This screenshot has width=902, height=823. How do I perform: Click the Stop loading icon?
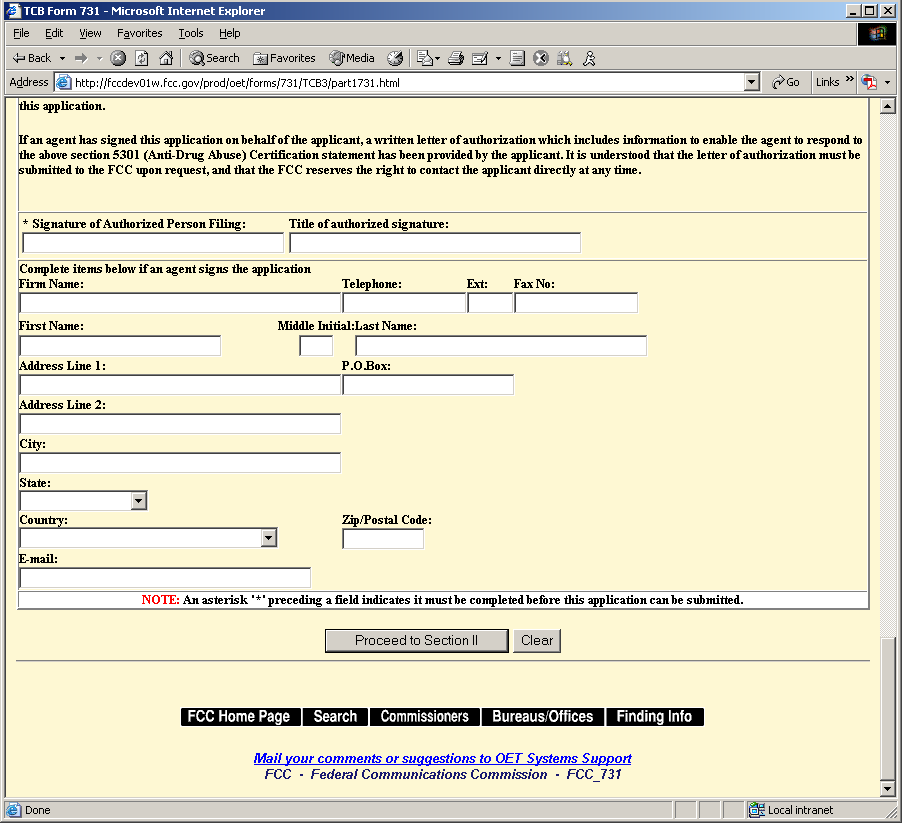118,58
